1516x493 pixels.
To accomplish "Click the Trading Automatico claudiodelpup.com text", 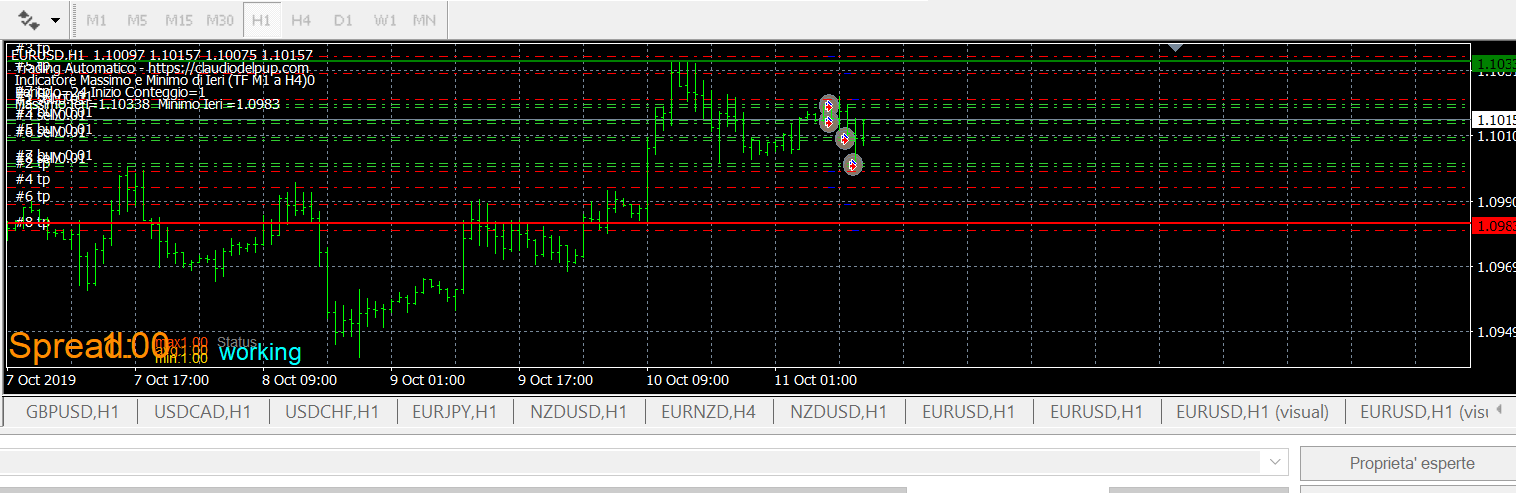I will coord(162,68).
